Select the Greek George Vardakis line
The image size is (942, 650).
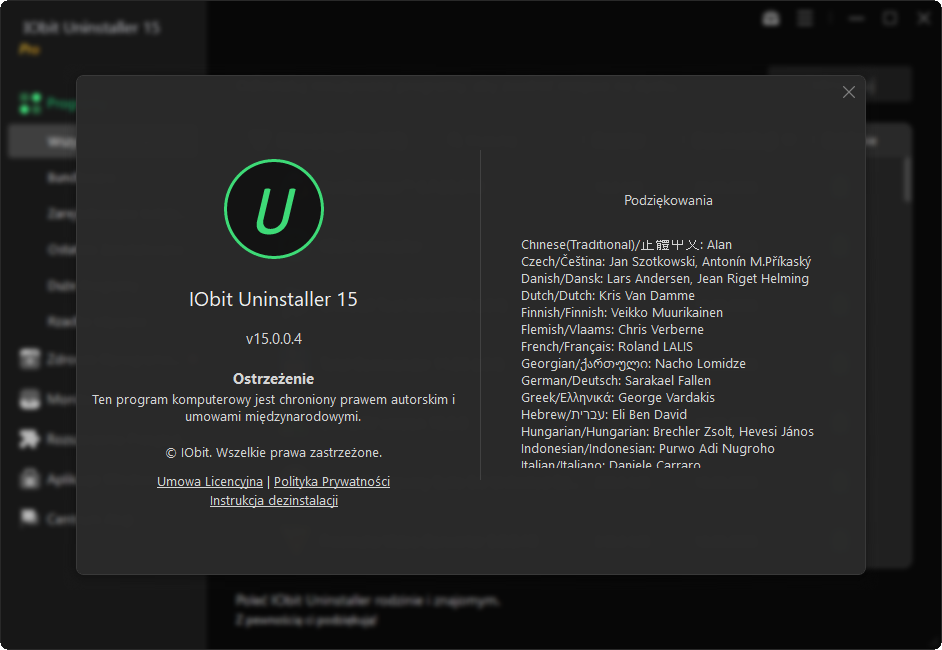[618, 398]
